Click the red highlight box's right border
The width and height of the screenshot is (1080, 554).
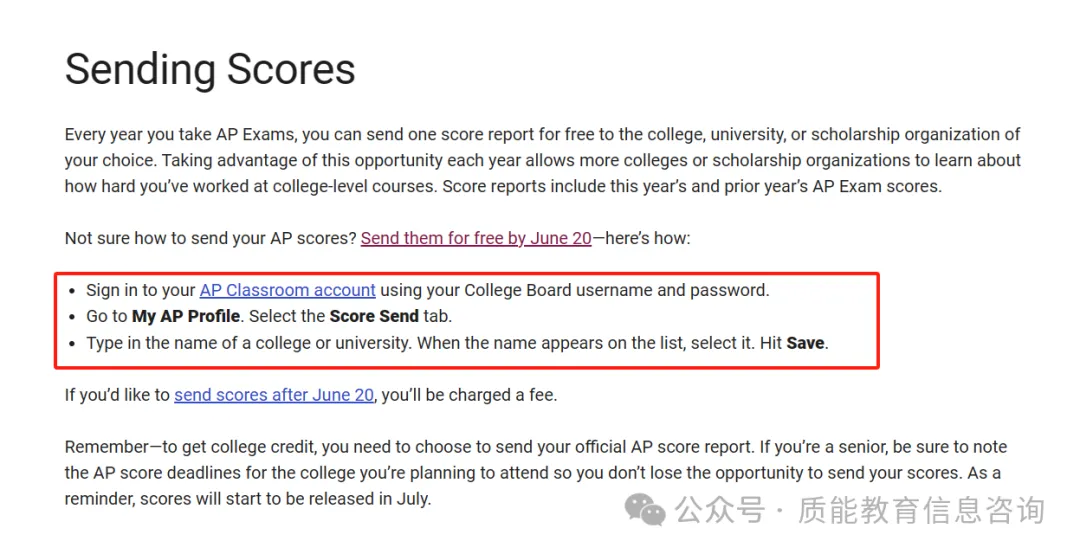pos(878,321)
